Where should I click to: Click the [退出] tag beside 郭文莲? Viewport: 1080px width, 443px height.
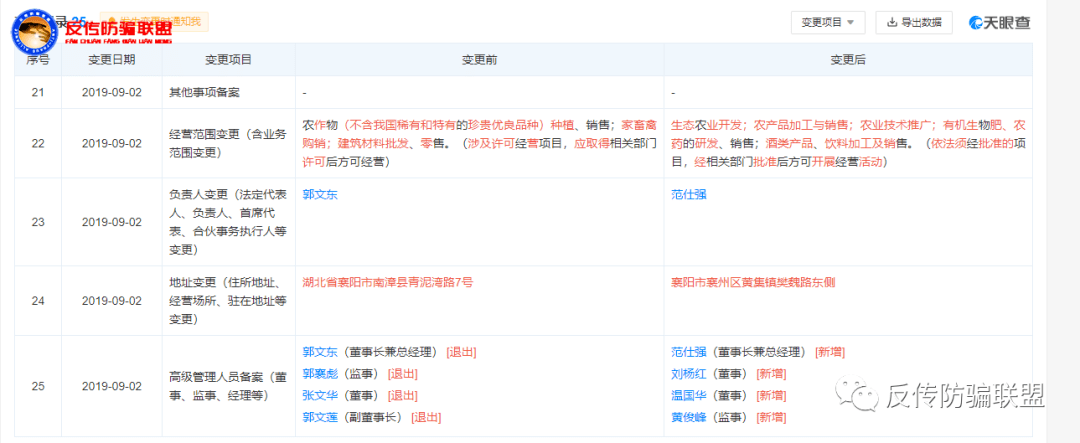coord(426,417)
